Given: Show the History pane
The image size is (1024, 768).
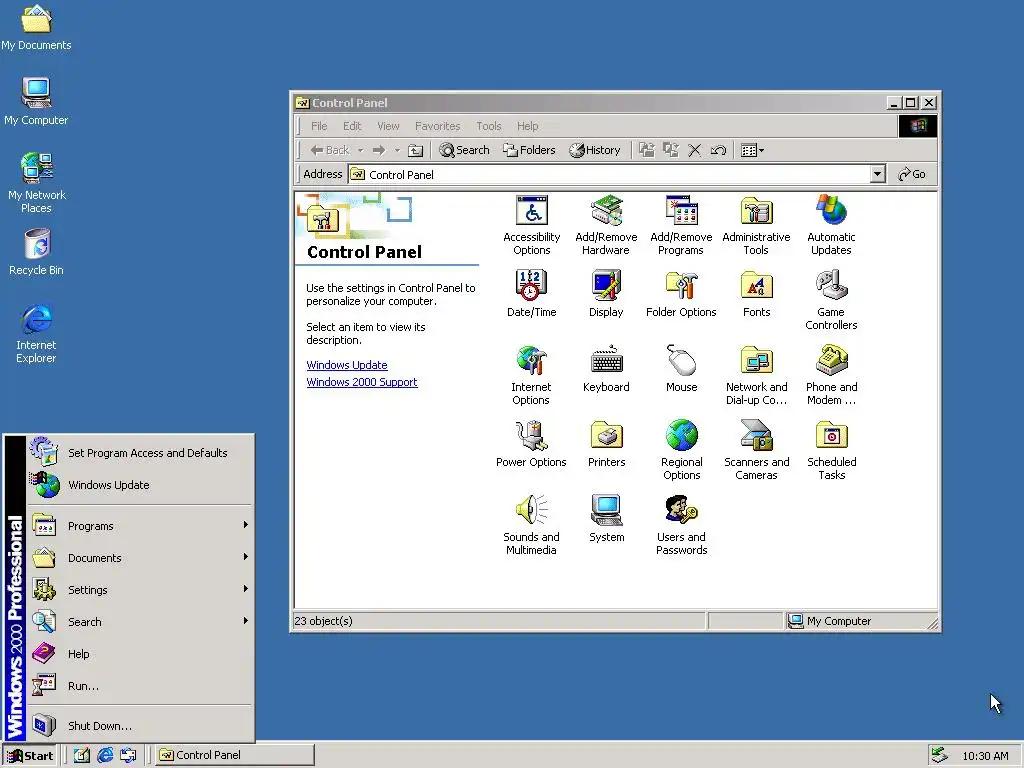Looking at the screenshot, I should pyautogui.click(x=594, y=150).
